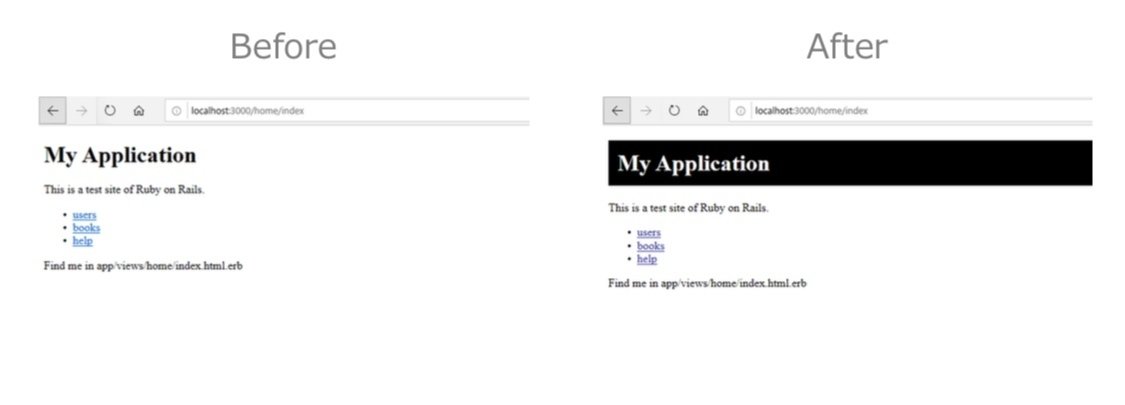
Task: Click the Before browser's localhost:3000/home/index address field
Action: click(347, 111)
